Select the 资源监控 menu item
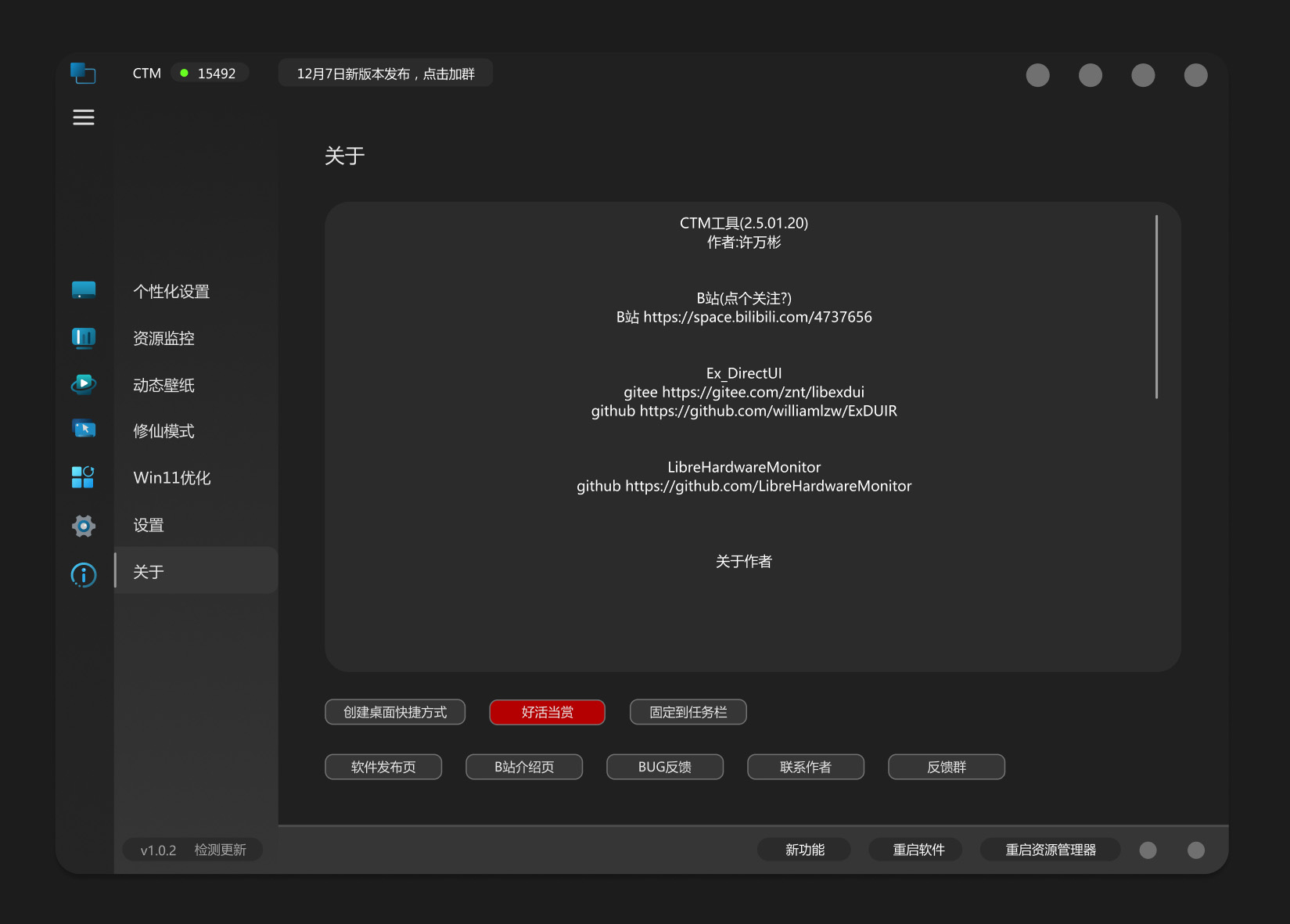The height and width of the screenshot is (924, 1290). pos(163,339)
